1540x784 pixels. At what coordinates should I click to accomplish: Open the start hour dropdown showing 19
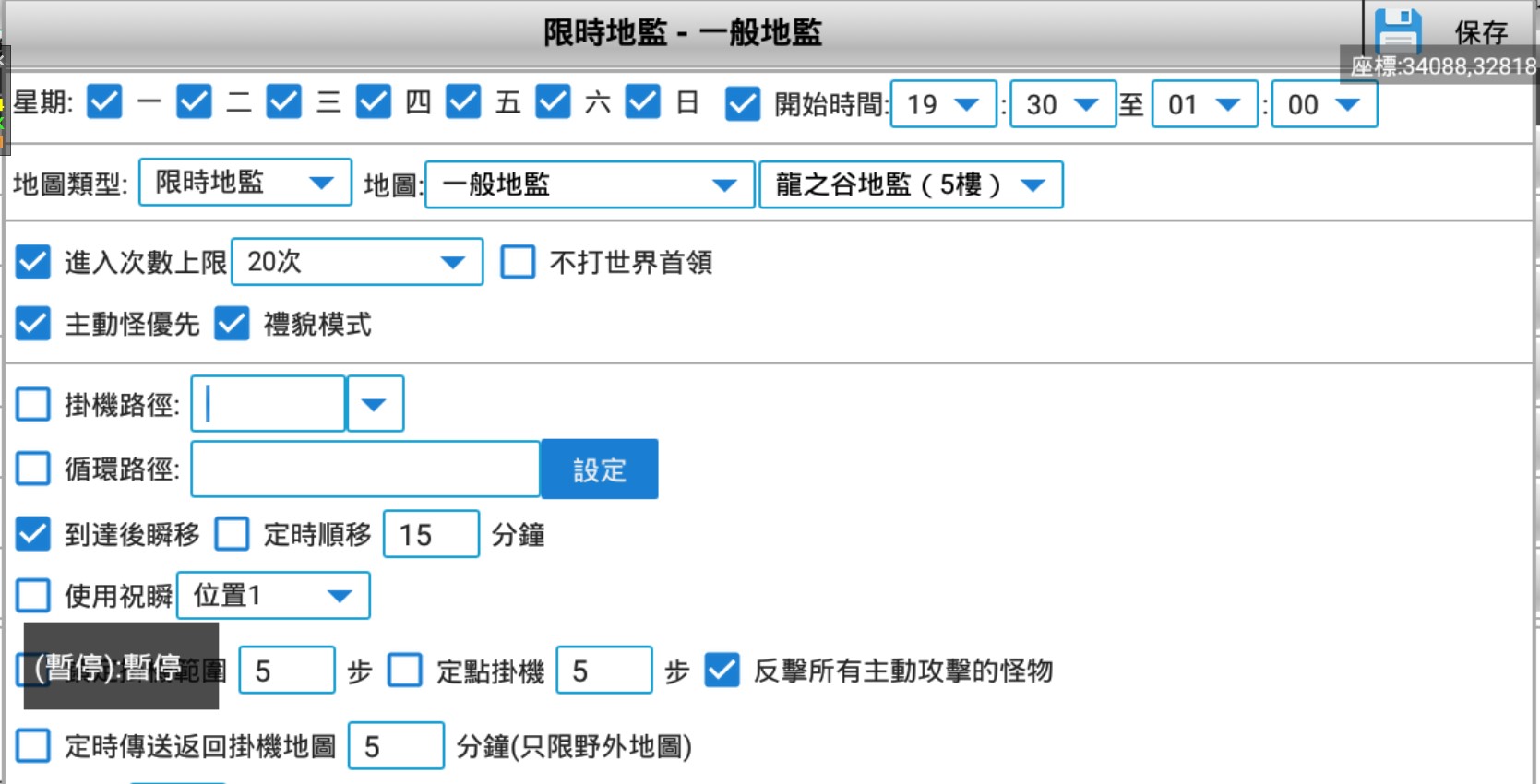click(944, 104)
